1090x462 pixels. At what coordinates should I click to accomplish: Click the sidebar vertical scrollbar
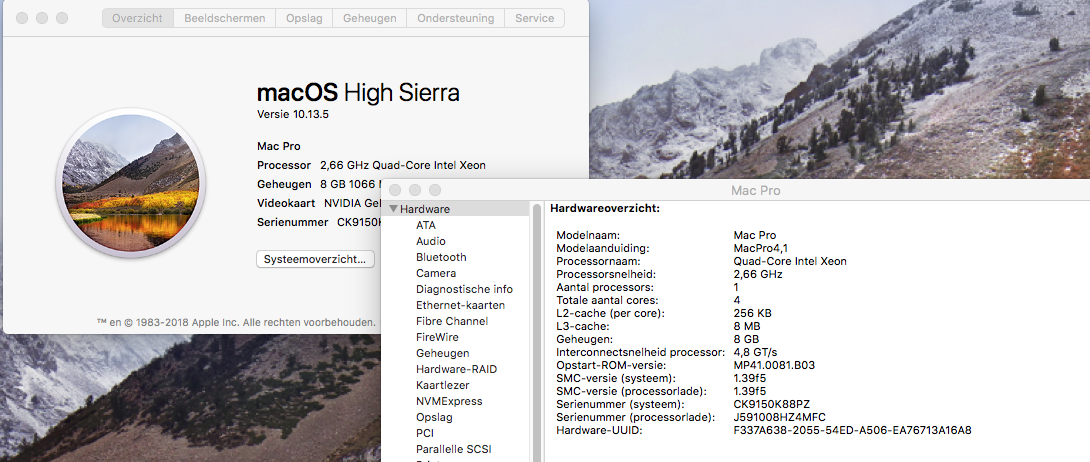(x=537, y=332)
